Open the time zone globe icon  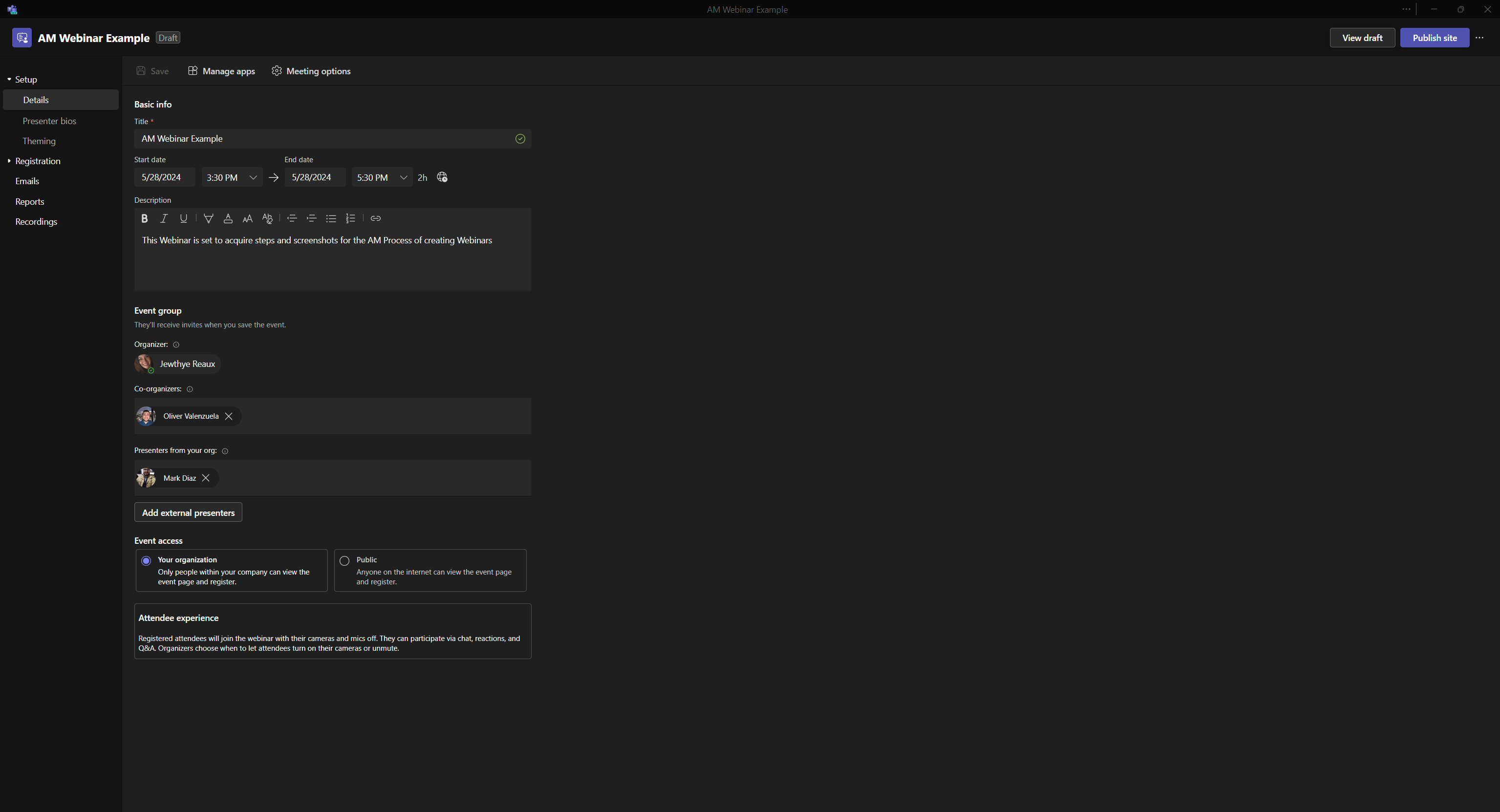point(442,177)
